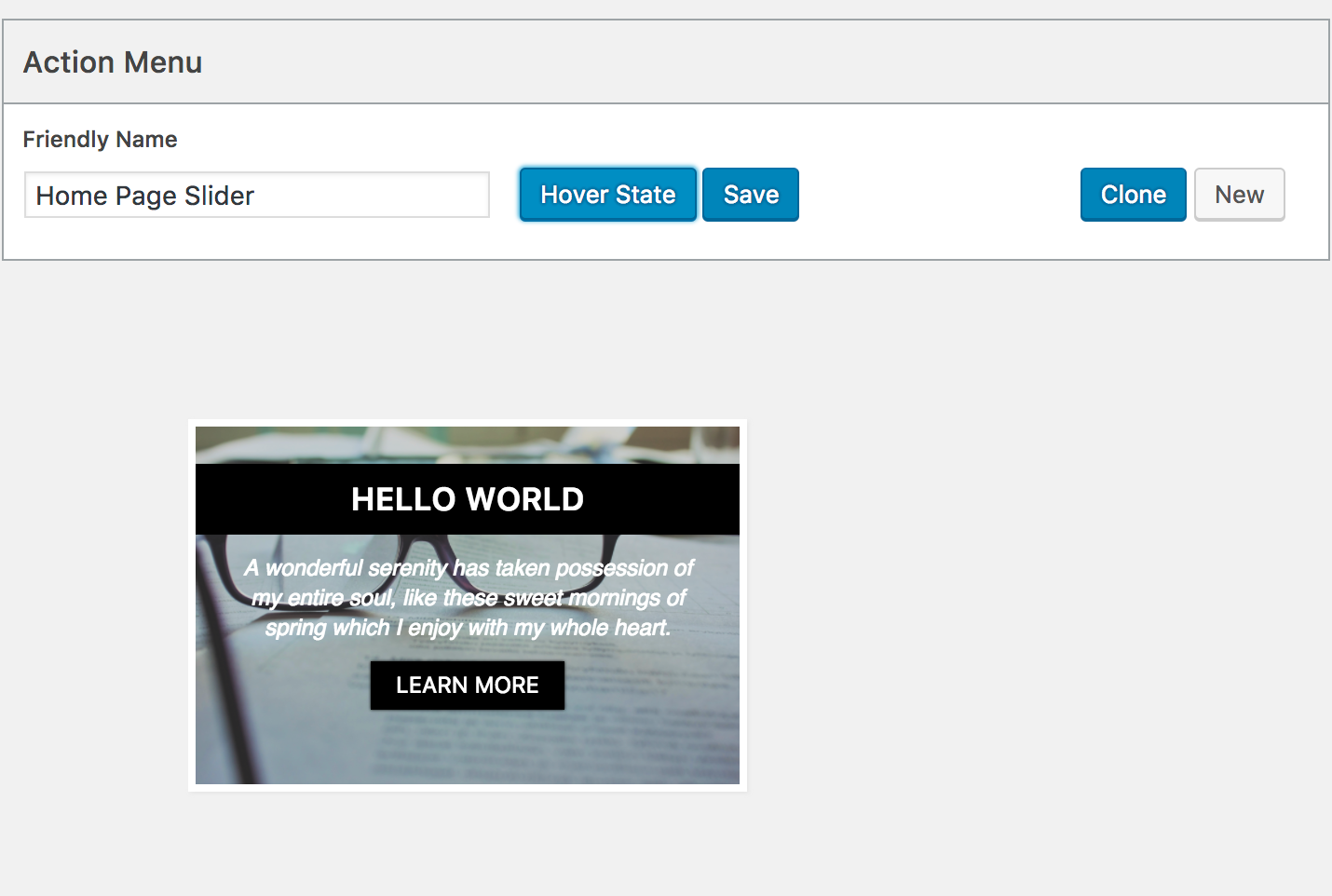Image resolution: width=1332 pixels, height=896 pixels.
Task: Click the LEARN MORE button in preview
Action: click(x=467, y=686)
